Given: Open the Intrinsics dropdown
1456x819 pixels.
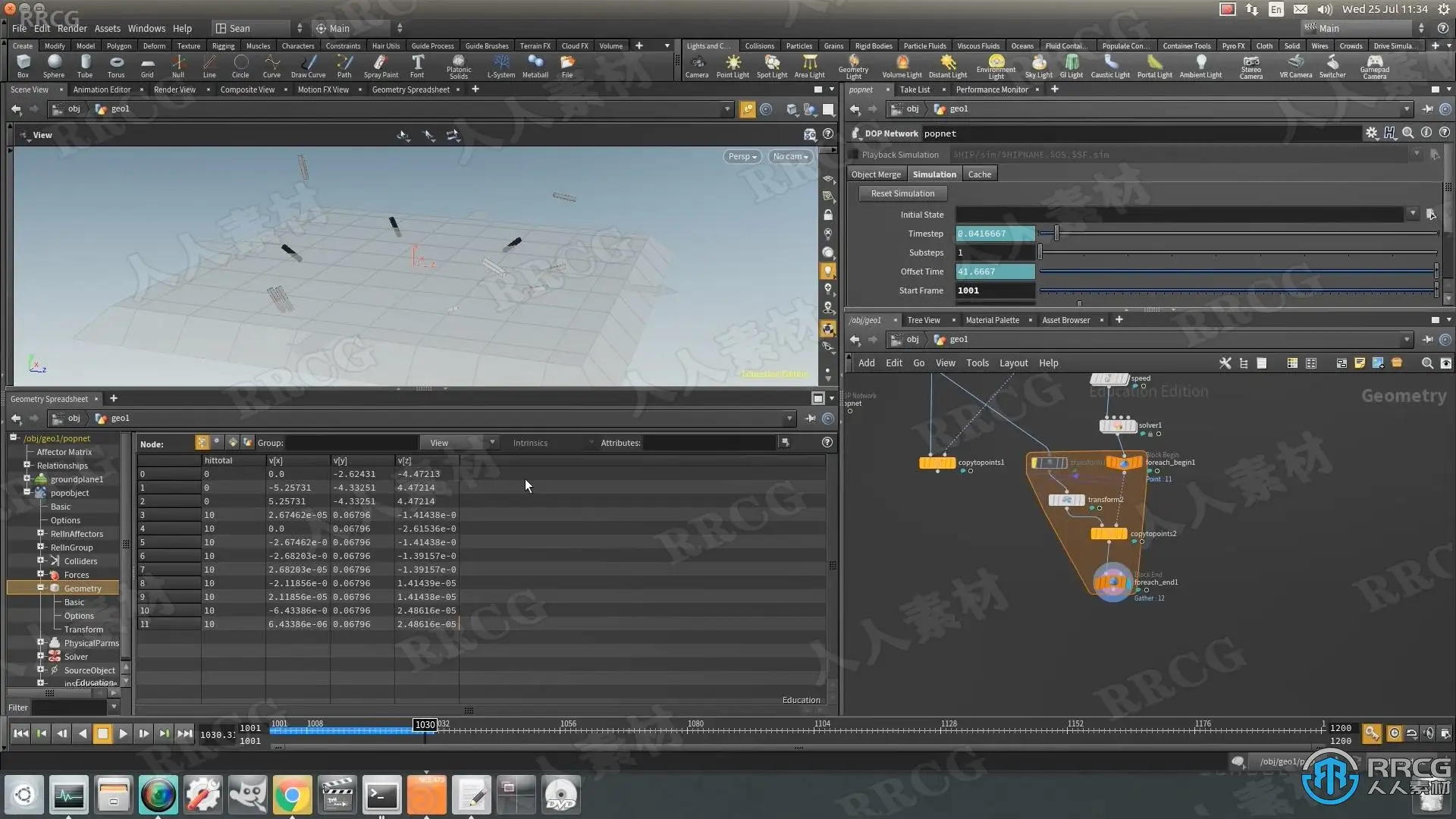Looking at the screenshot, I should point(552,443).
